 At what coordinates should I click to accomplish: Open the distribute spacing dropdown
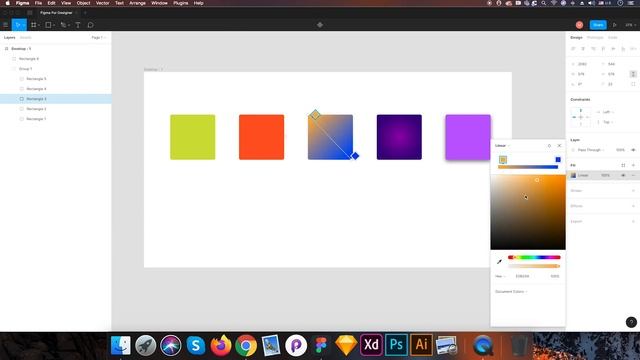[633, 49]
